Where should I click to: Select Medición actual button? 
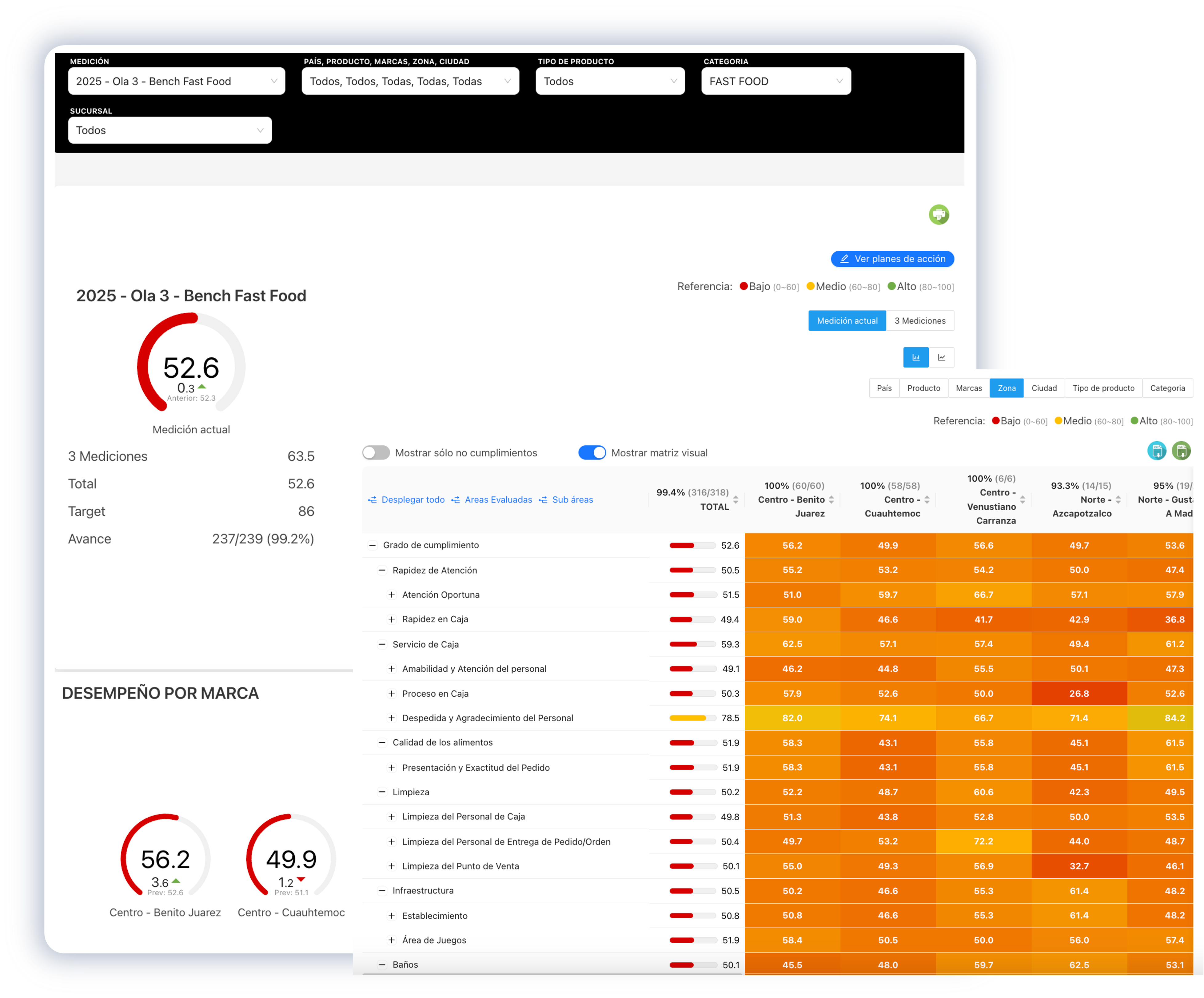[x=847, y=321]
